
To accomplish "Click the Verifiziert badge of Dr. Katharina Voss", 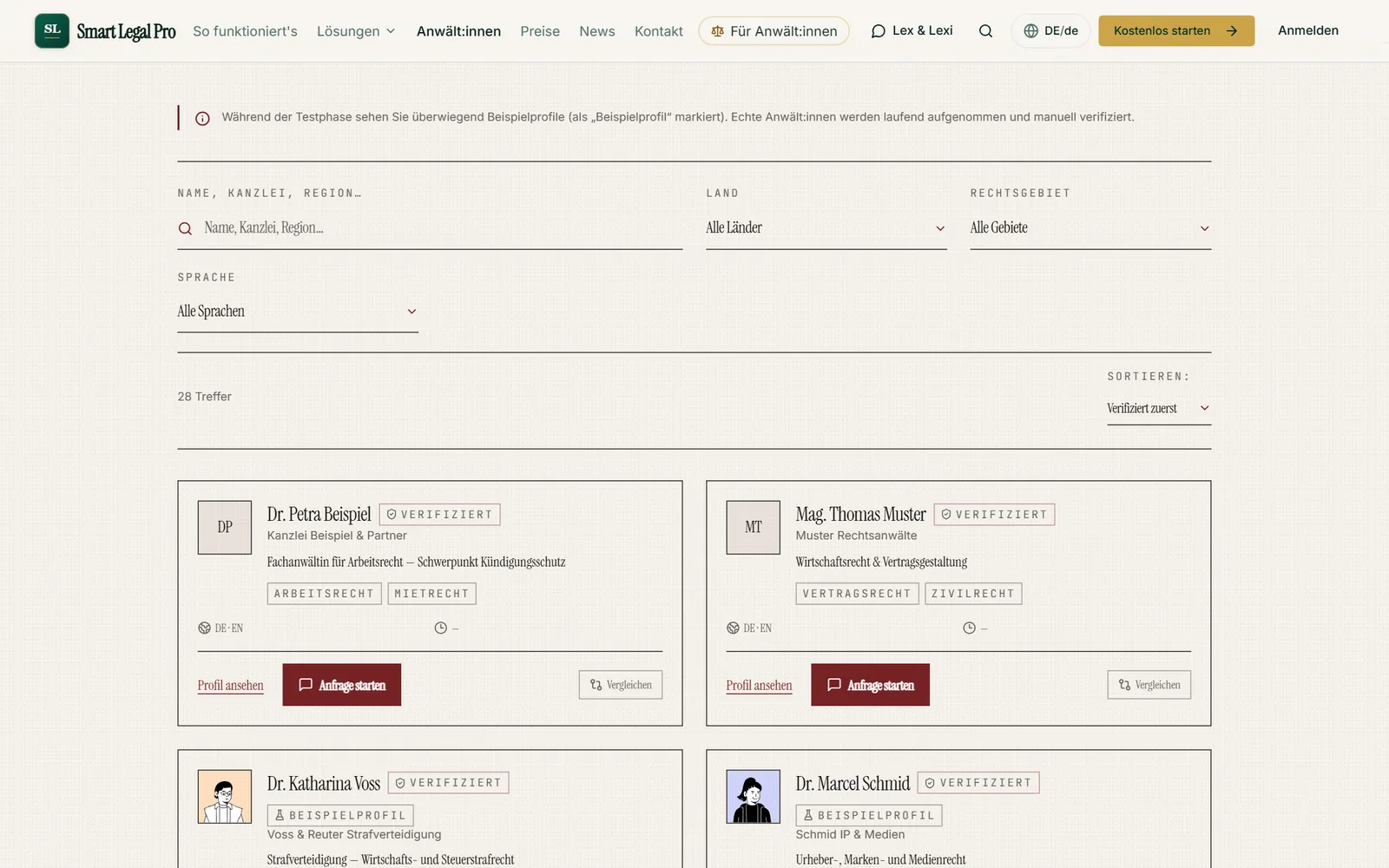I will click(x=449, y=783).
